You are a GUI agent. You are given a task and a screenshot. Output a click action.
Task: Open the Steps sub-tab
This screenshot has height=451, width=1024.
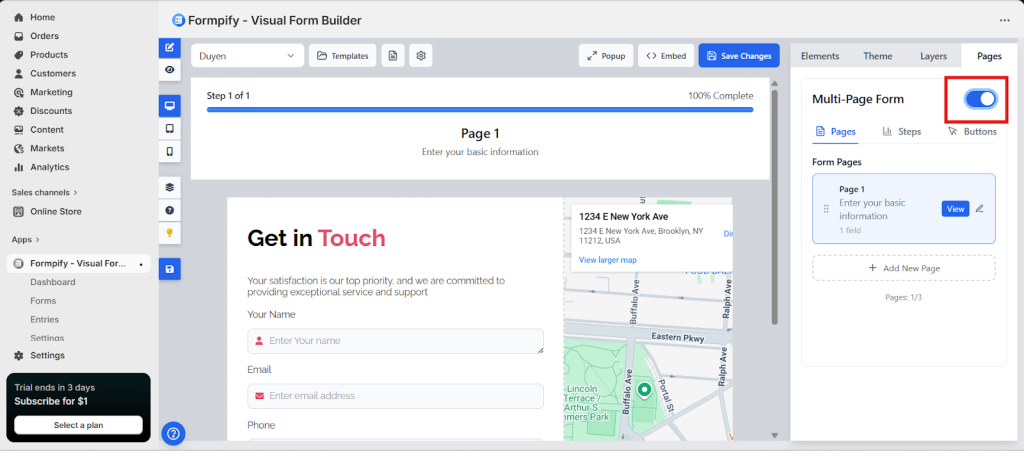(x=902, y=132)
